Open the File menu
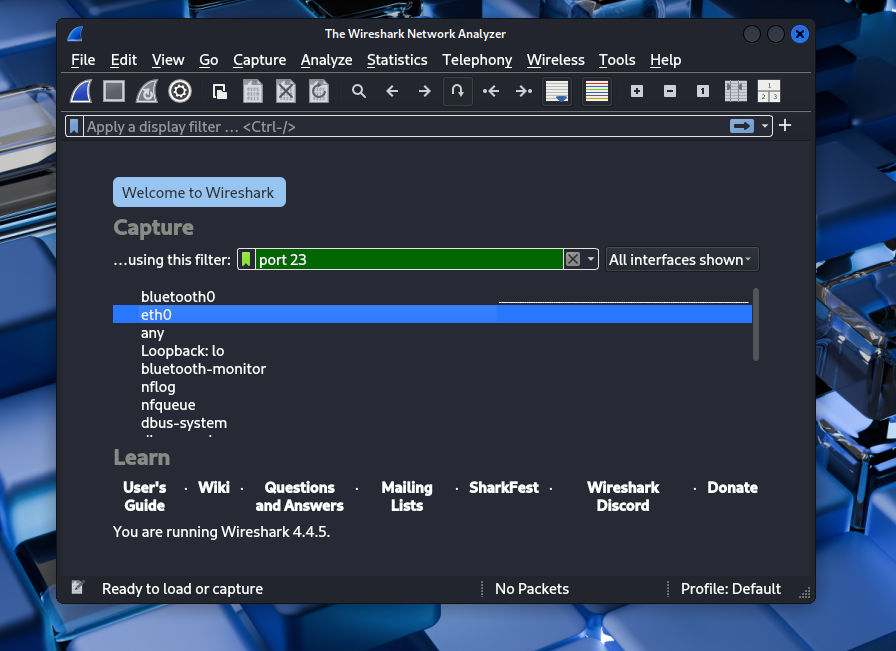The width and height of the screenshot is (896, 651). tap(83, 60)
